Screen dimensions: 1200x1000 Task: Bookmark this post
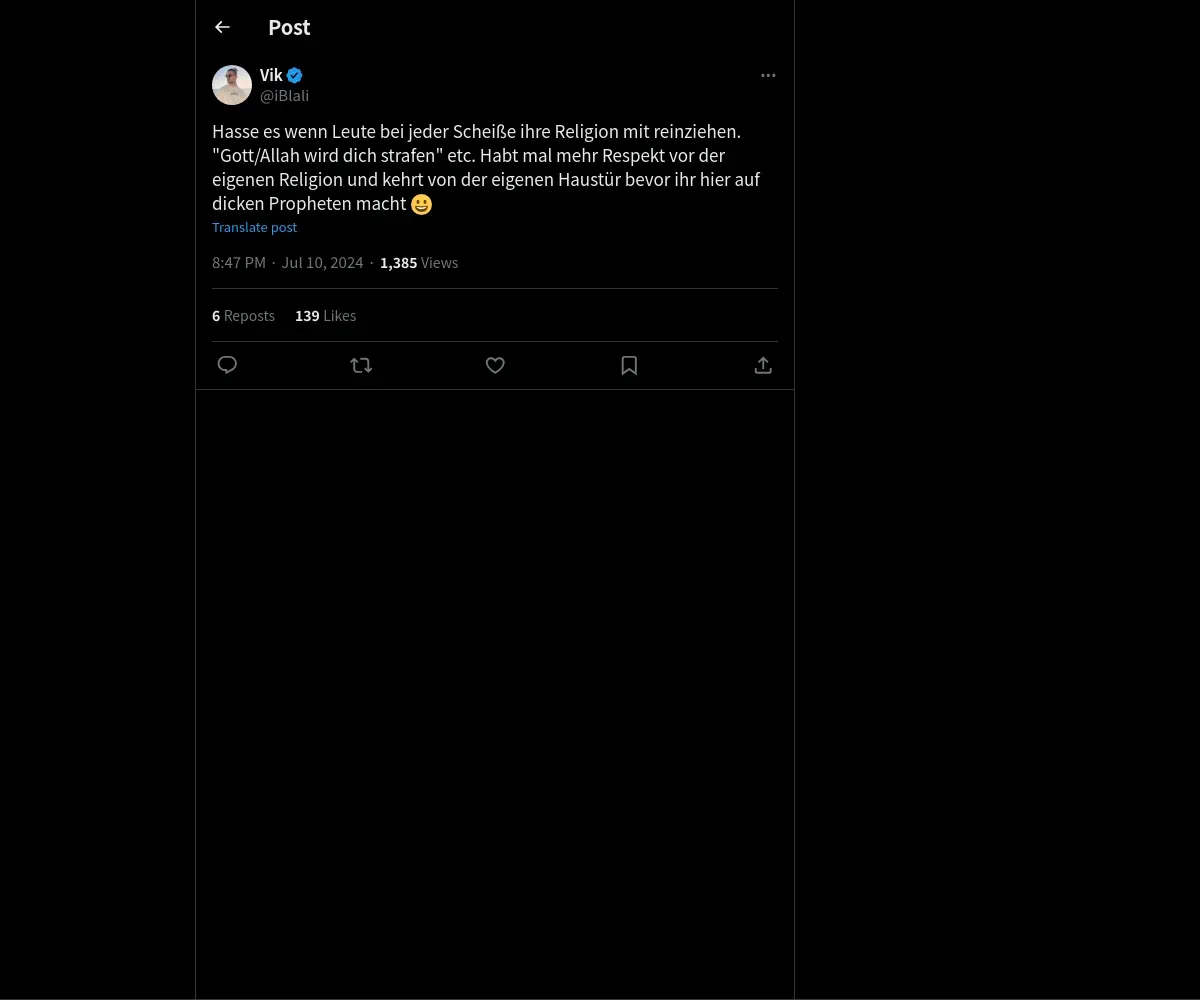coord(629,365)
